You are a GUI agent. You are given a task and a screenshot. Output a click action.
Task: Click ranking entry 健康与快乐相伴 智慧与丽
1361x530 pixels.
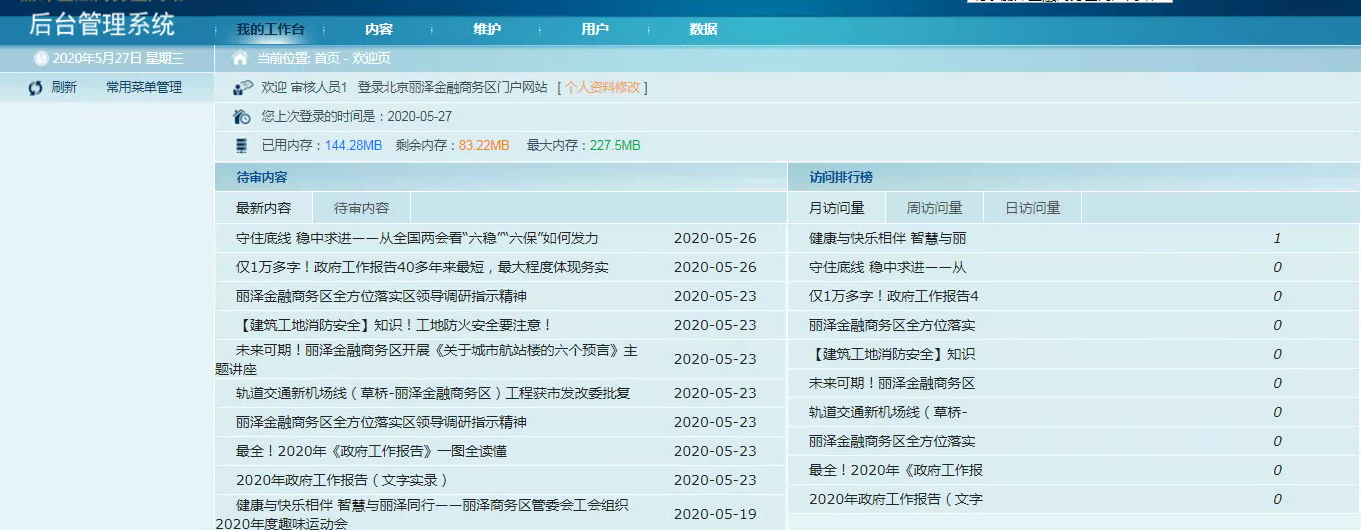(x=888, y=239)
